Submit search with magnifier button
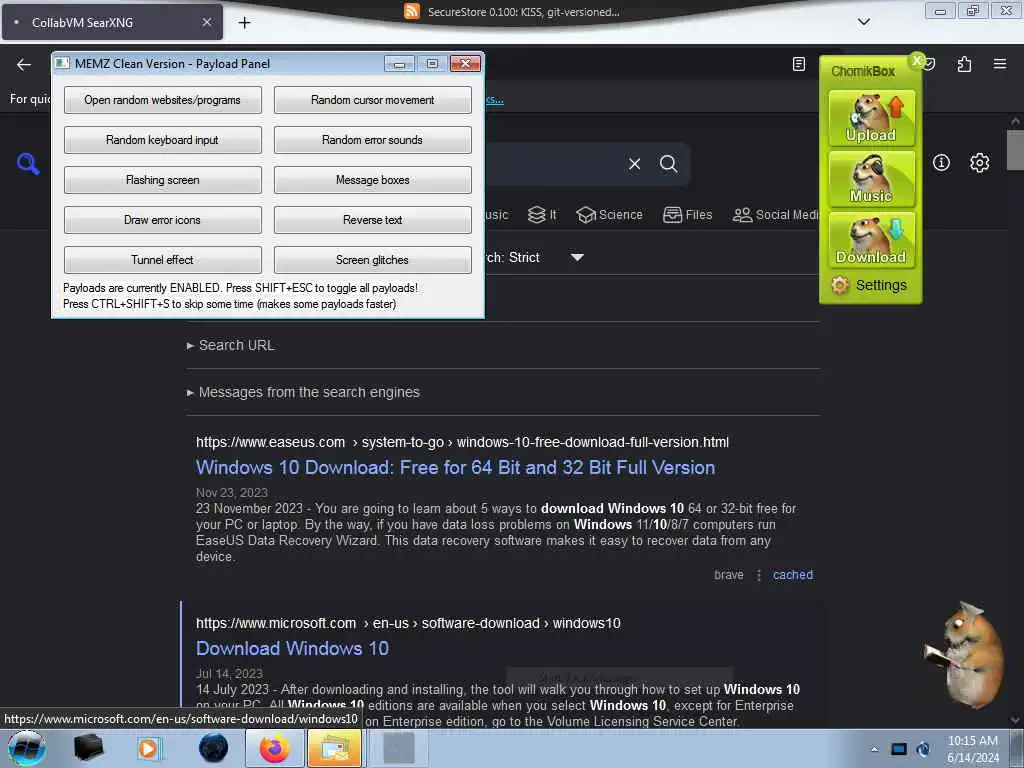The height and width of the screenshot is (768, 1024). [668, 163]
